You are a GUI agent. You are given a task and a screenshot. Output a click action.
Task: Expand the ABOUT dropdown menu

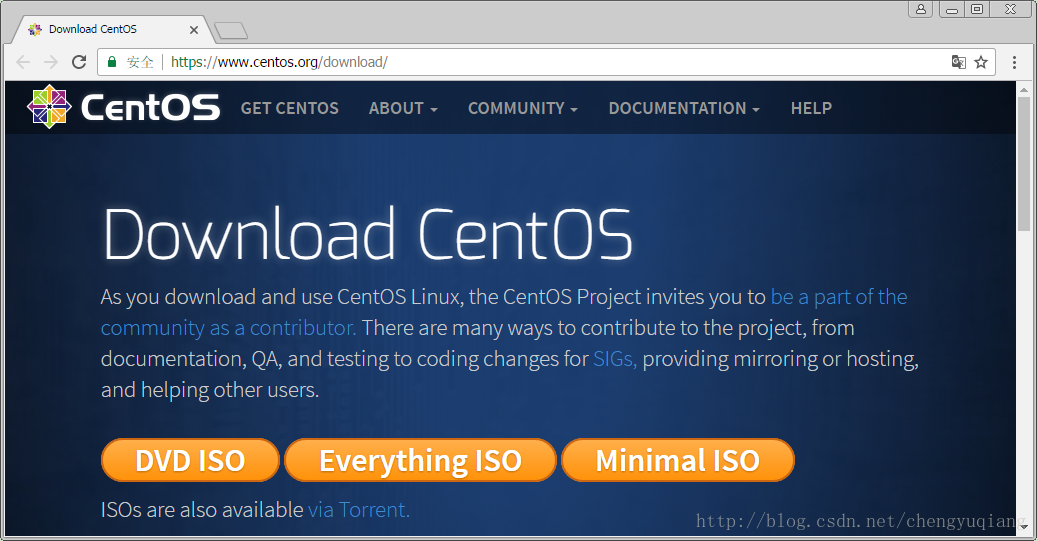403,108
